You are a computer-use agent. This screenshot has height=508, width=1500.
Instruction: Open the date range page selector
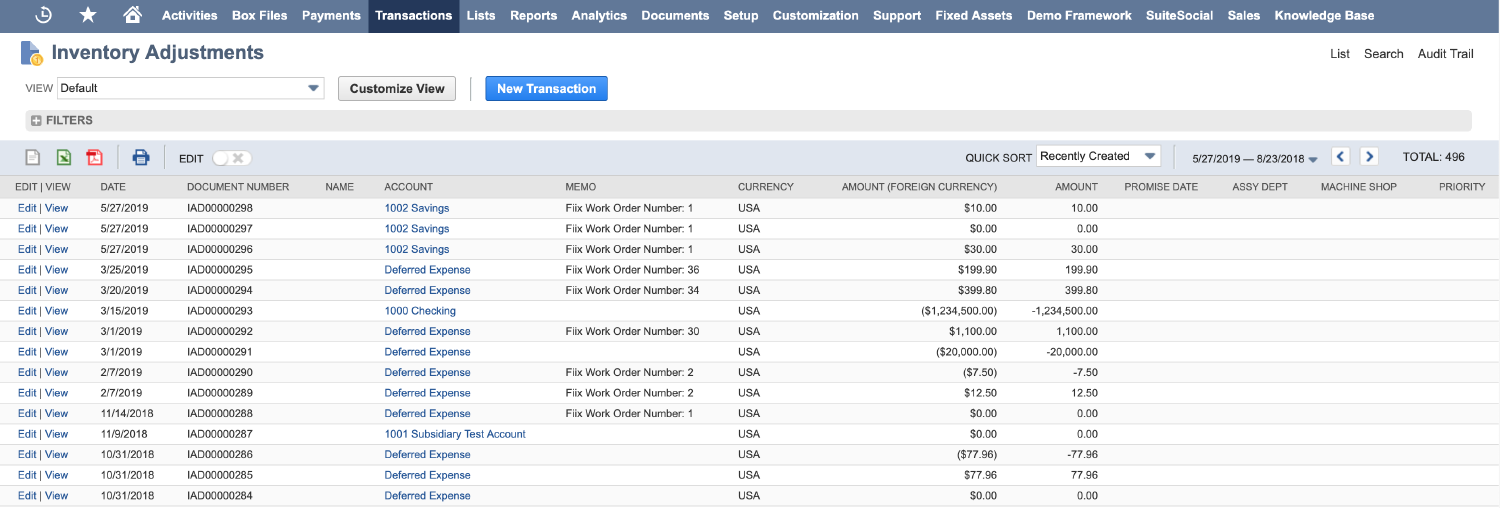point(1255,158)
